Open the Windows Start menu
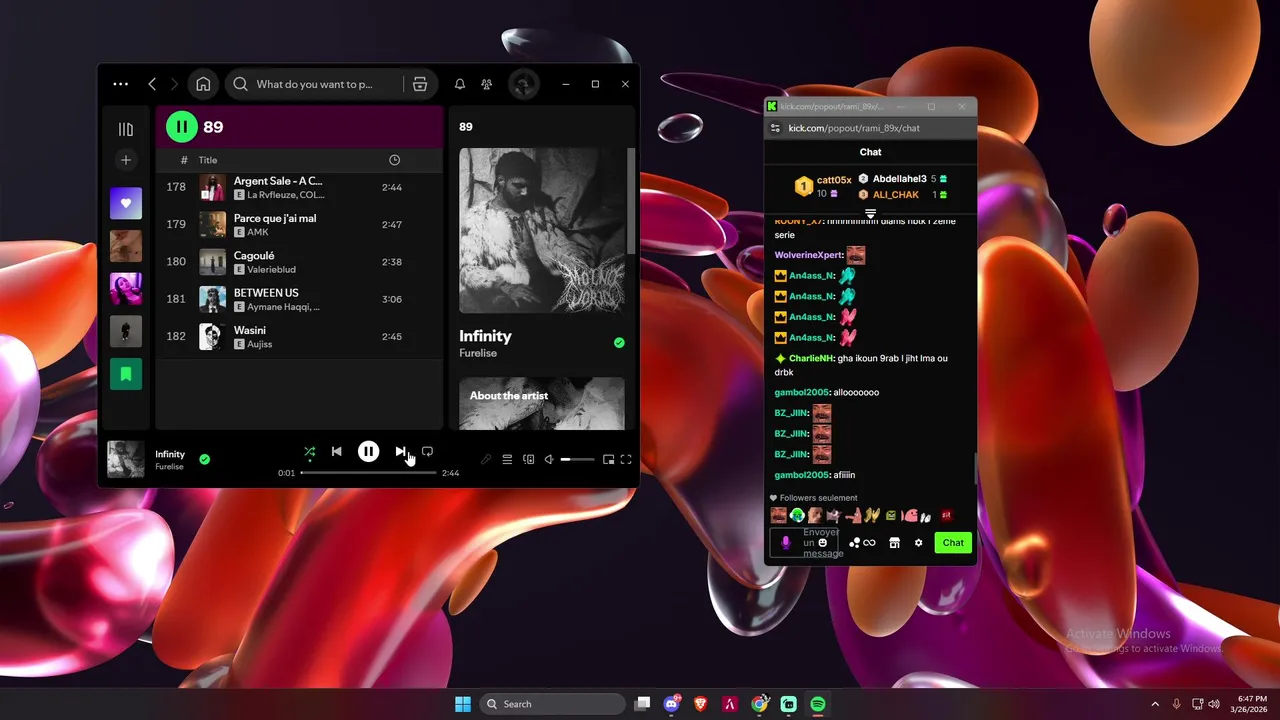The width and height of the screenshot is (1280, 720). [x=463, y=704]
